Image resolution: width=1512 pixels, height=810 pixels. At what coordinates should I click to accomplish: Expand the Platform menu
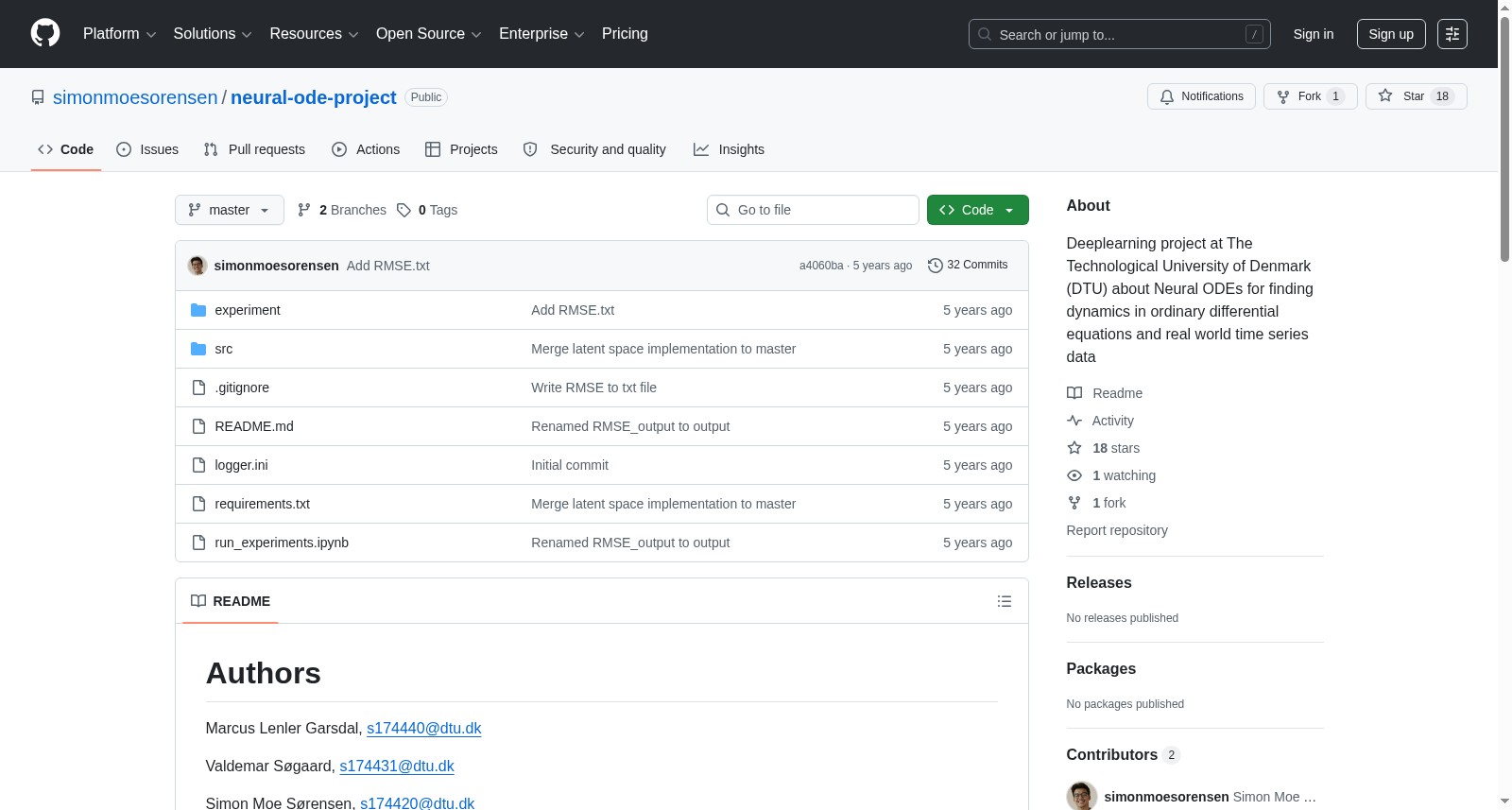[x=120, y=34]
